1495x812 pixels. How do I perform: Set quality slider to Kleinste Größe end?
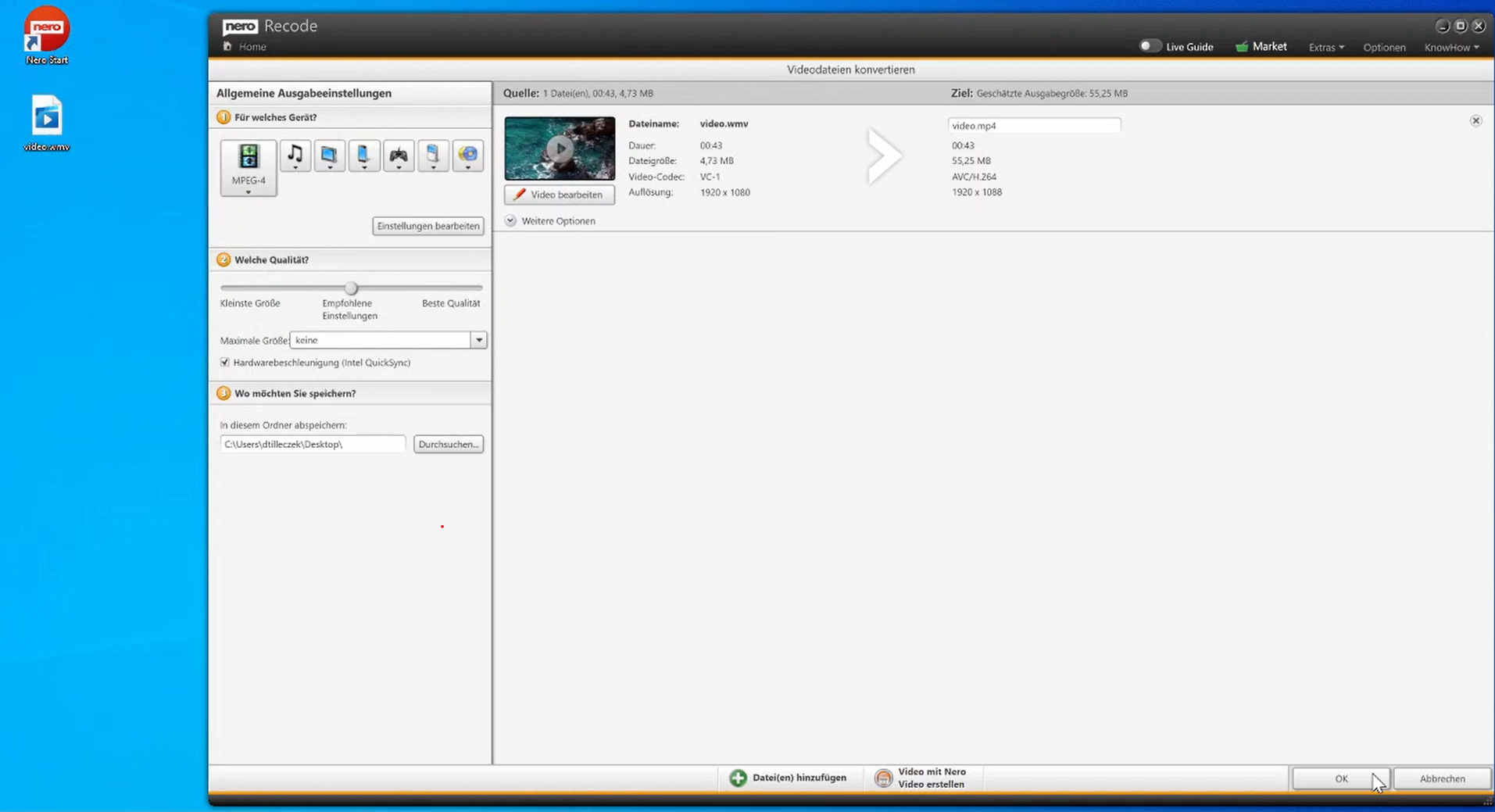(x=223, y=288)
